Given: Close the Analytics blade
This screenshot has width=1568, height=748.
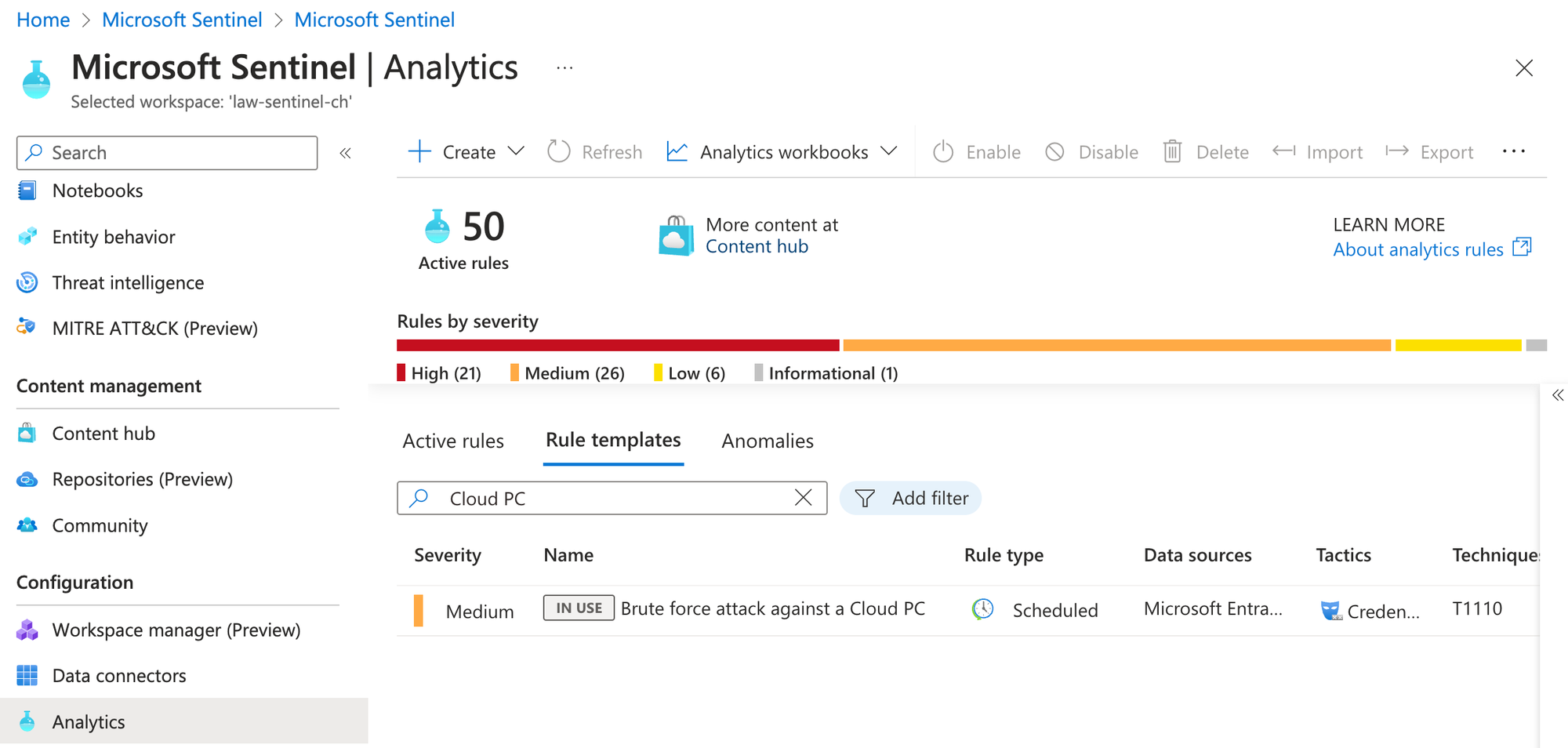Looking at the screenshot, I should 1524,68.
